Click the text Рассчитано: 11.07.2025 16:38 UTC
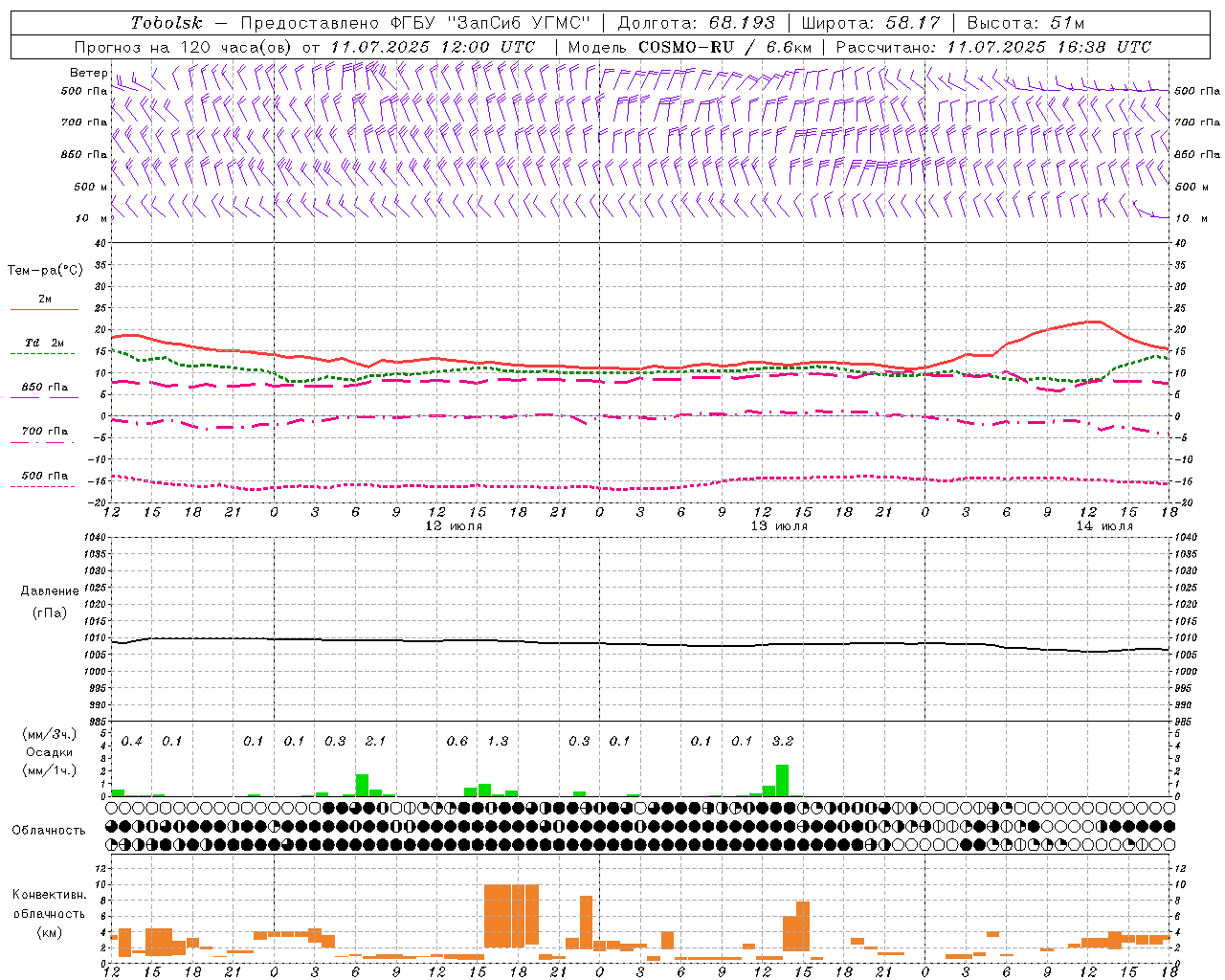The height and width of the screenshot is (980, 1225). point(993,47)
